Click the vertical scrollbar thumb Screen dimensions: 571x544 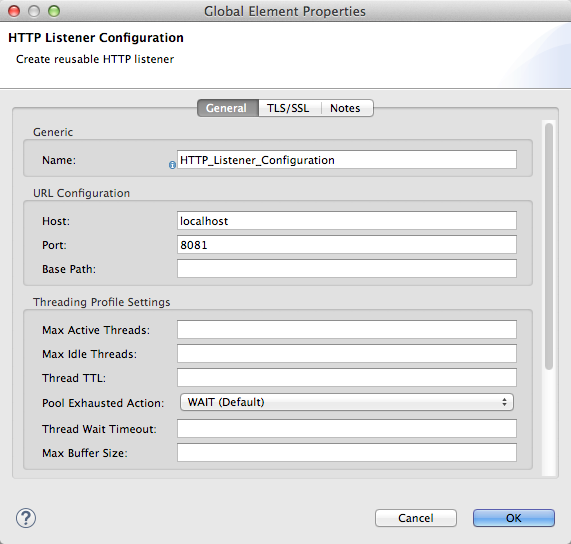(x=549, y=247)
